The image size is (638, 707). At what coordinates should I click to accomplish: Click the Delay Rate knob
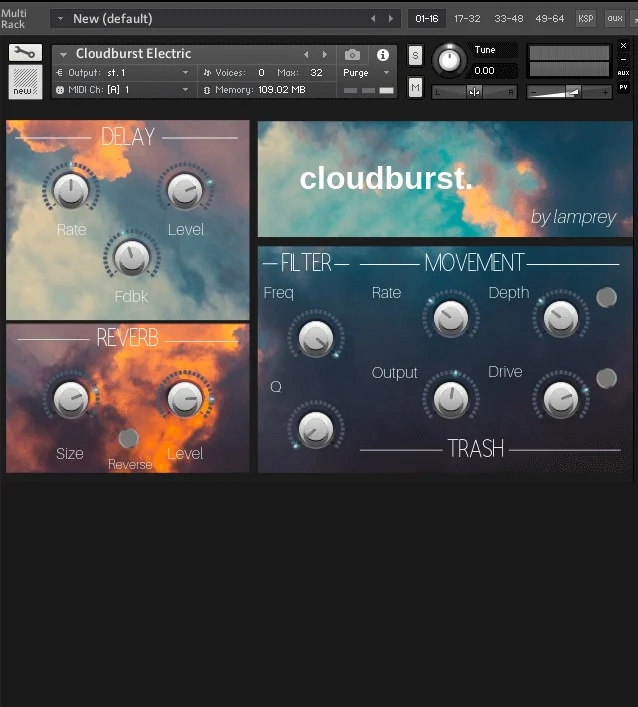(71, 191)
